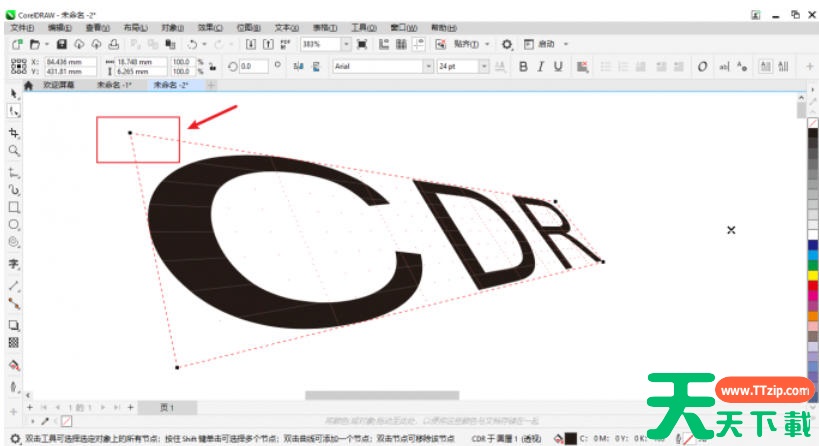Toggle Underline text formatting

pos(558,66)
